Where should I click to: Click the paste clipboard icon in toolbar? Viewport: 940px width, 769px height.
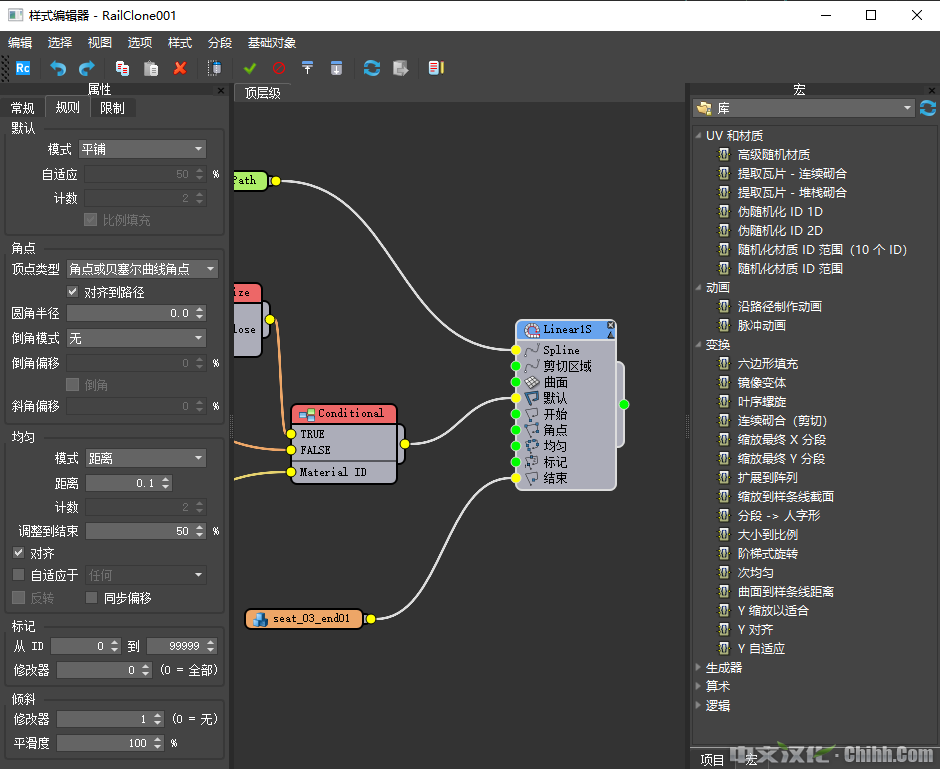pyautogui.click(x=151, y=68)
